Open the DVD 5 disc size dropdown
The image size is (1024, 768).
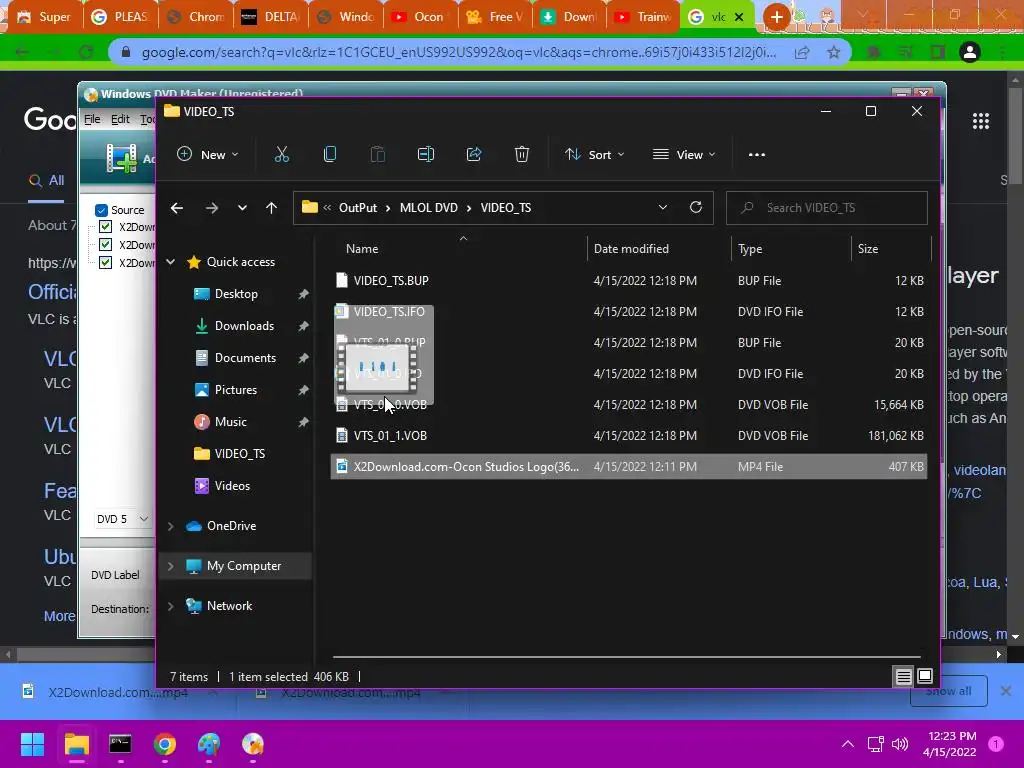[x=123, y=519]
